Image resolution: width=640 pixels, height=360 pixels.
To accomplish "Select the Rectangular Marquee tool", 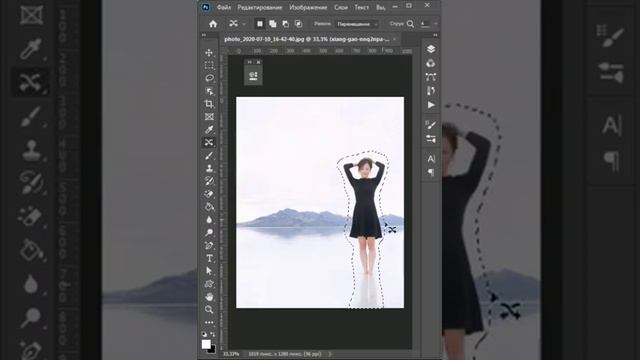I will click(x=209, y=65).
